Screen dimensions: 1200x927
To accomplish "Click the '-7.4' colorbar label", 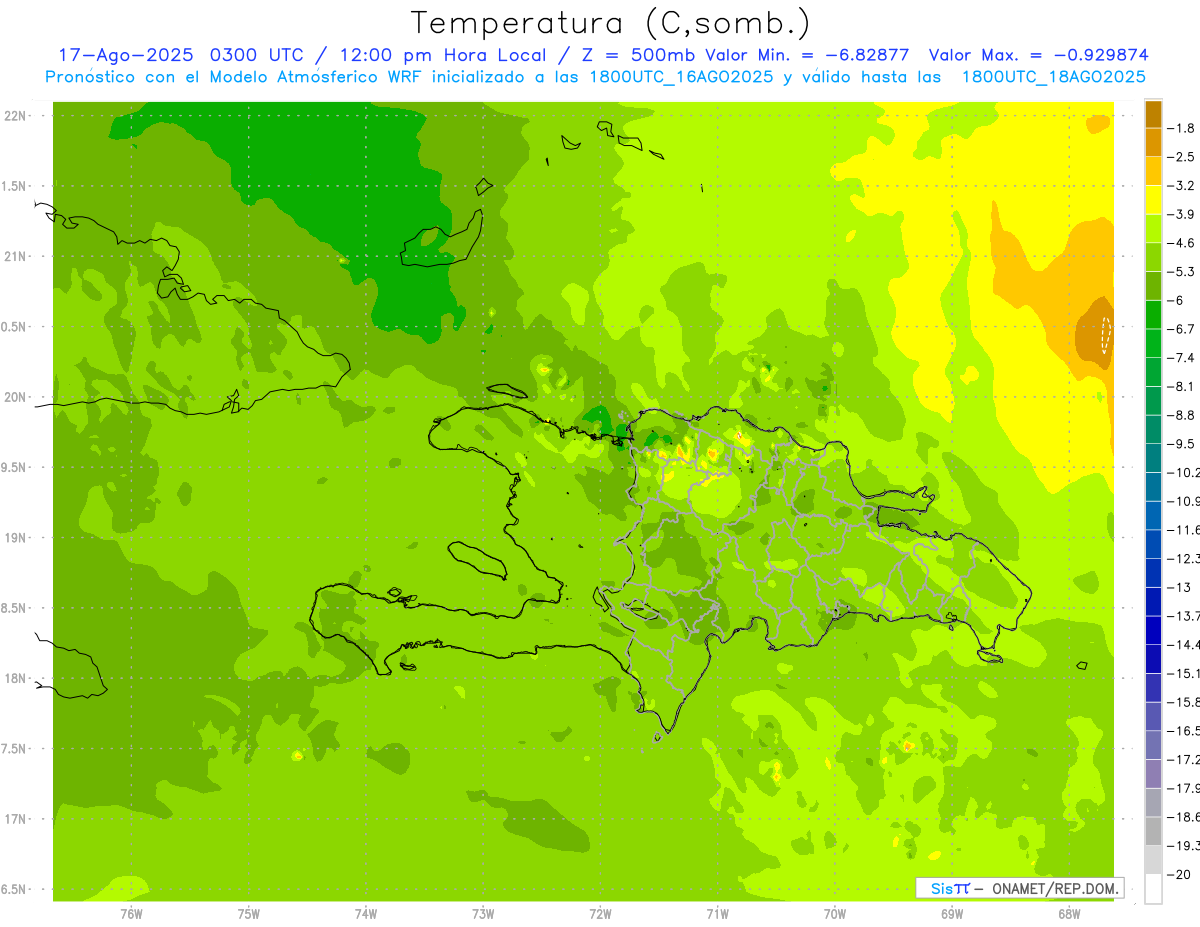I will [x=1181, y=358].
